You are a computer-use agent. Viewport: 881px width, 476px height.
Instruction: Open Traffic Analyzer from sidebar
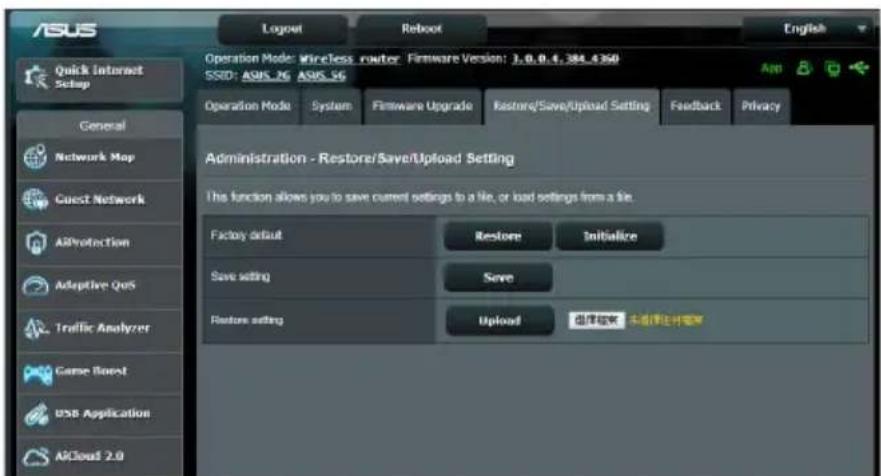click(100, 329)
